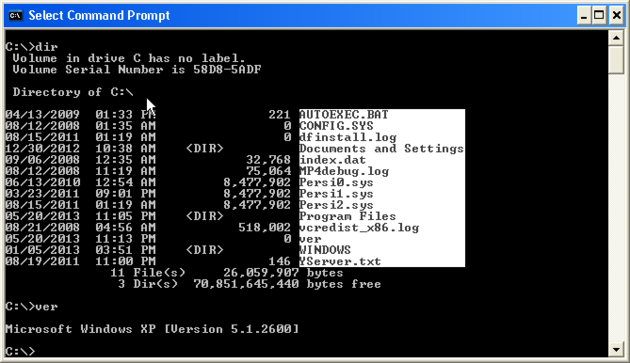630x363 pixels.
Task: Click the AUTOEXEC.BAT file name
Action: click(344, 115)
